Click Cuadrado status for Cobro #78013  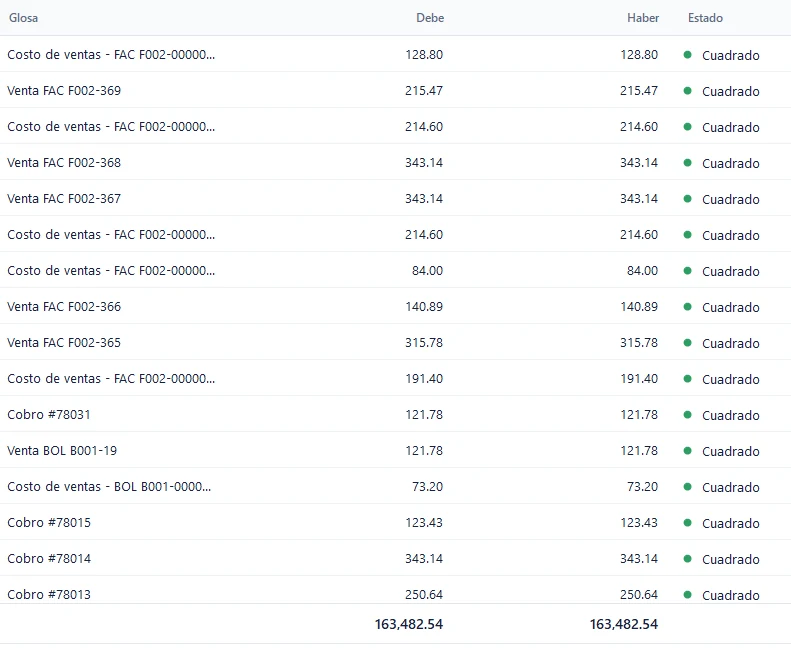click(730, 595)
